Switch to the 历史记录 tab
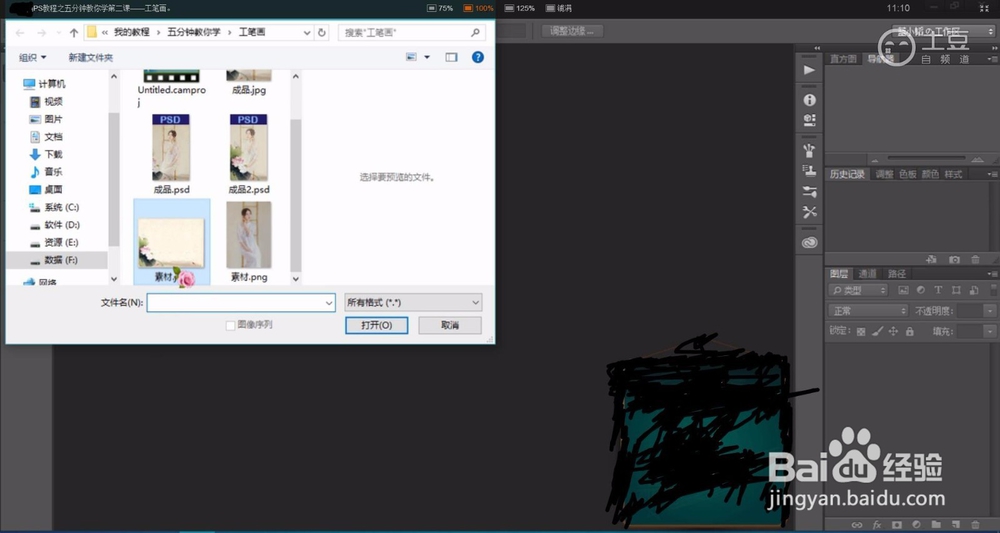 click(847, 174)
